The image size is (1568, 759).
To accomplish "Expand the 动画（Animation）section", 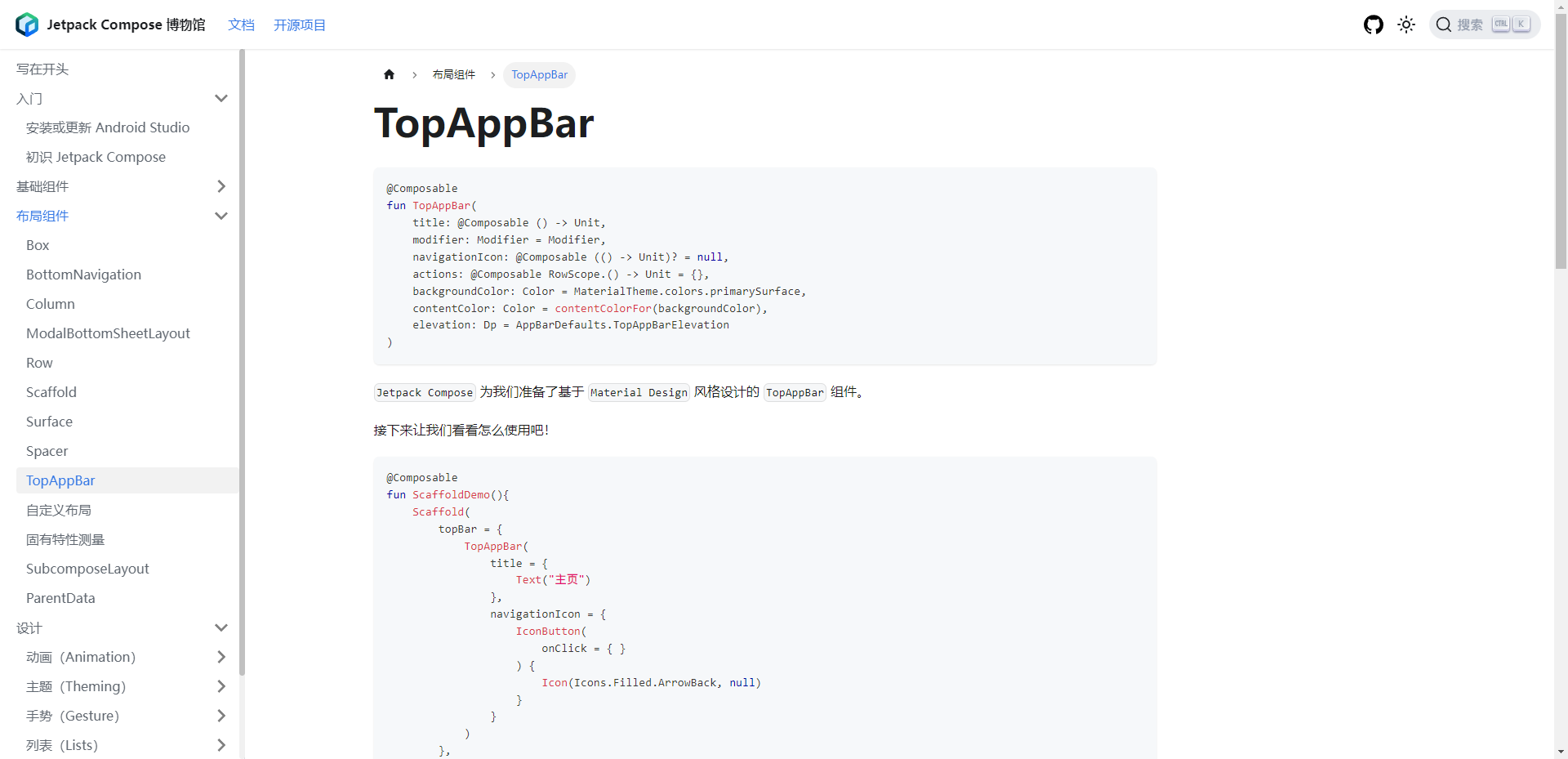I will tap(220, 657).
